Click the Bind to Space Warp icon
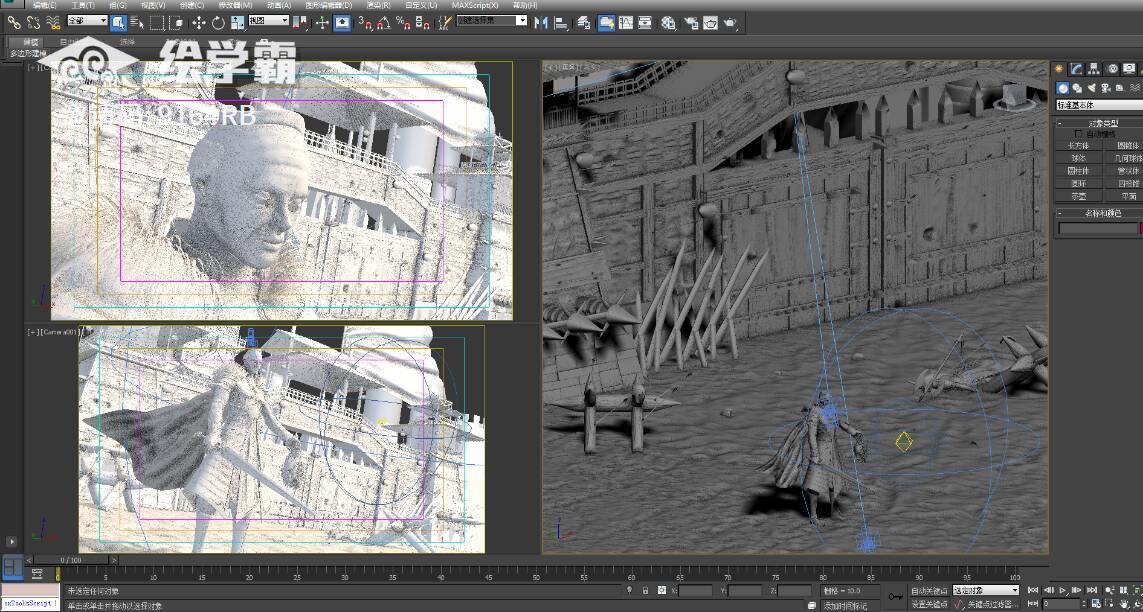This screenshot has width=1143, height=612. 52,22
